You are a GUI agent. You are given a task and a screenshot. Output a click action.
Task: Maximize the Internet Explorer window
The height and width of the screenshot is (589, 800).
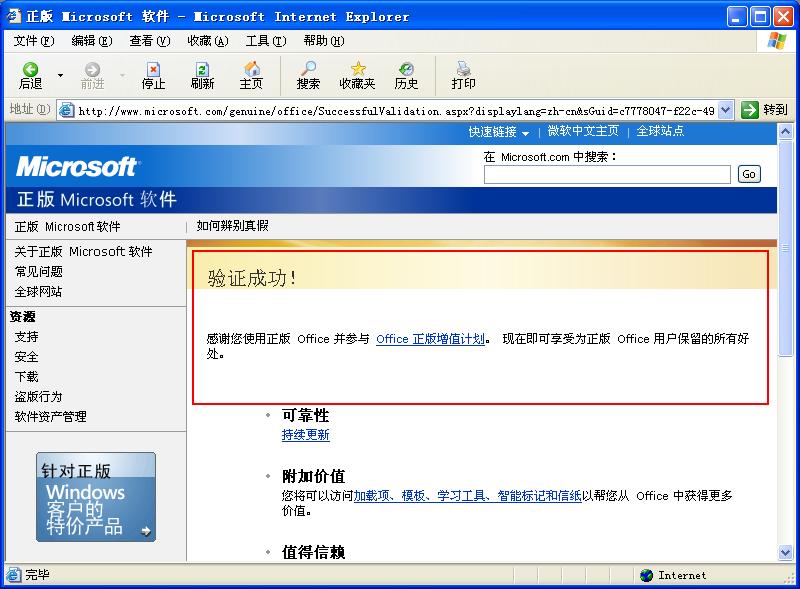(760, 17)
